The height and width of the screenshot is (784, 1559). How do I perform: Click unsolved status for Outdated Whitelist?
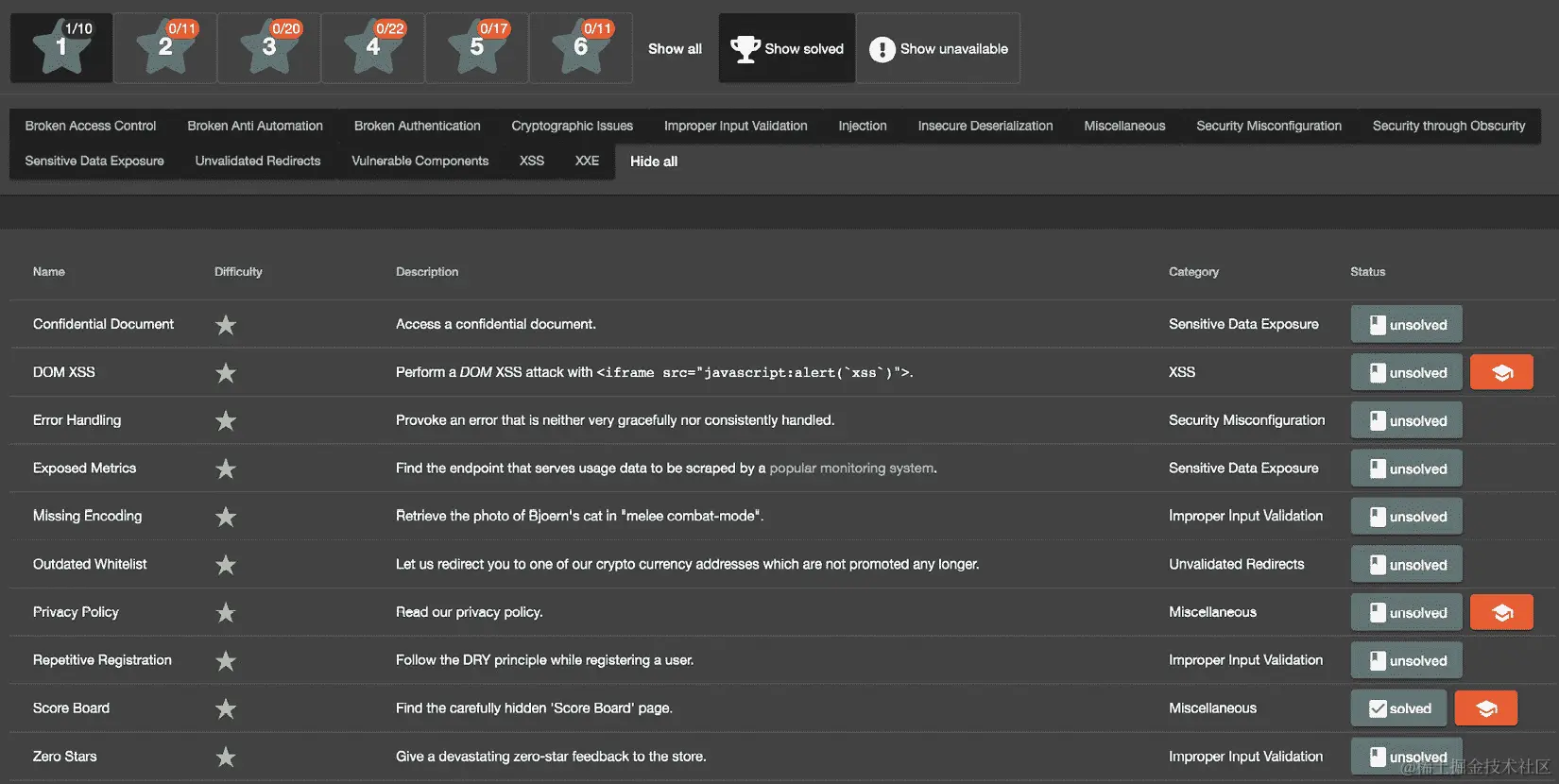(1406, 565)
